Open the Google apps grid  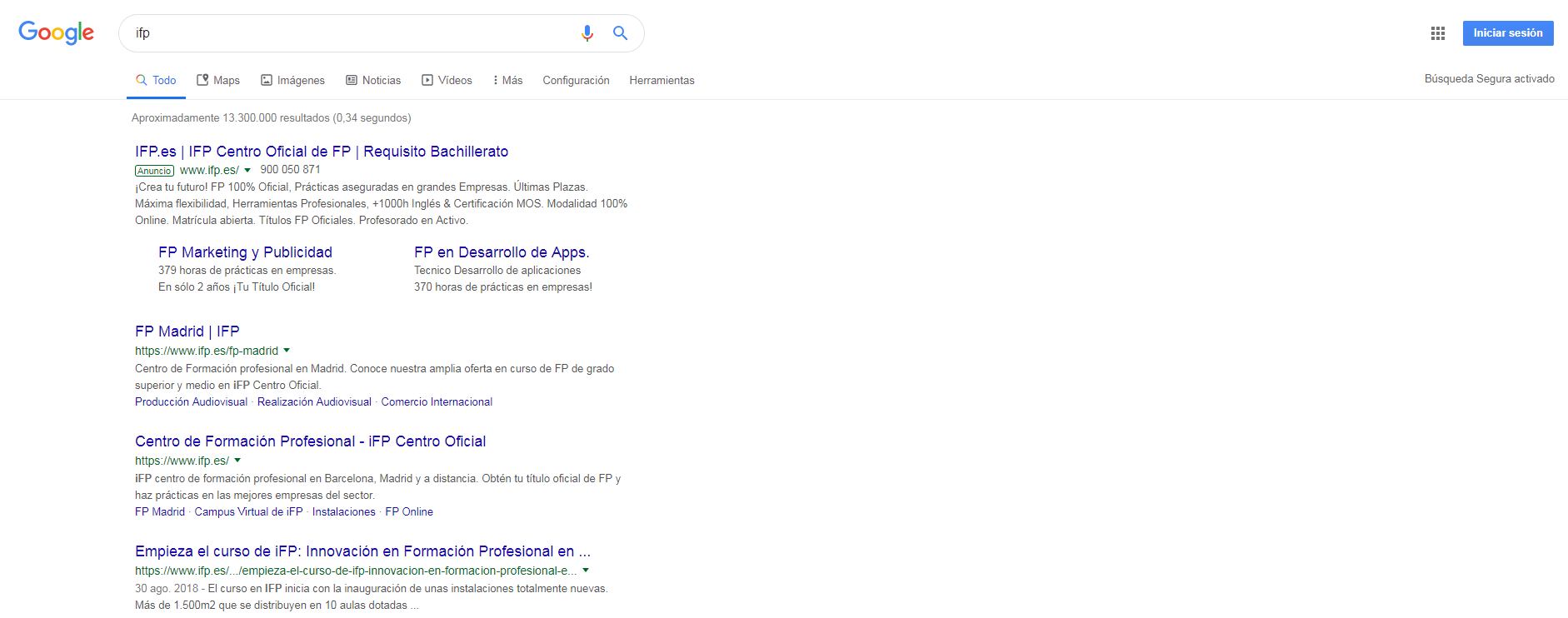[1437, 33]
